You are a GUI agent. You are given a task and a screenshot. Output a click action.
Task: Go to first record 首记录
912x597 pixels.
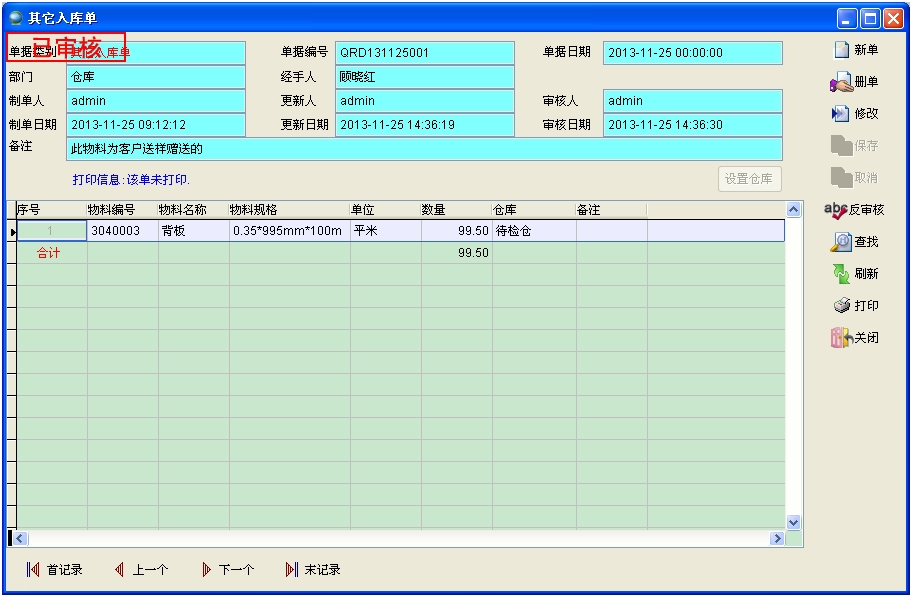34,570
